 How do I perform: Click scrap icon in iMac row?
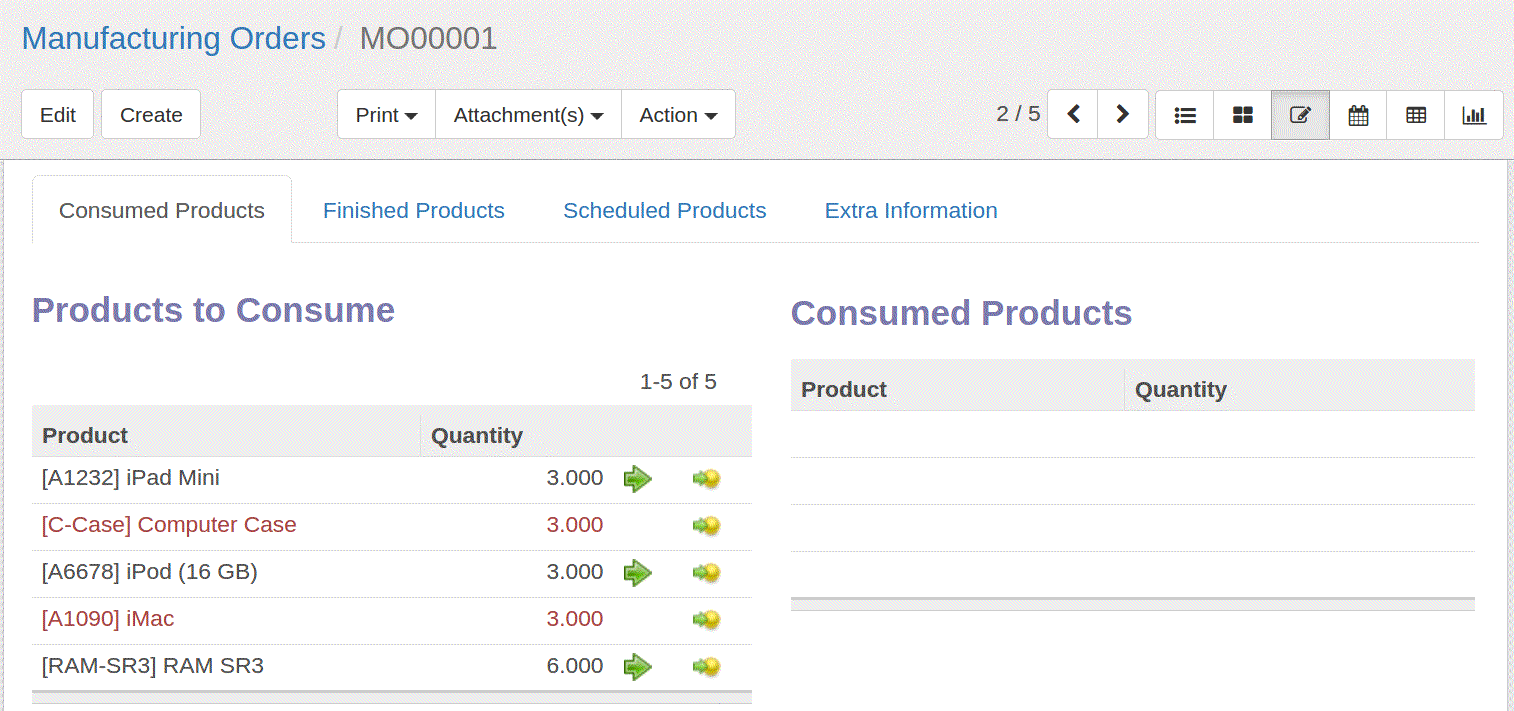[x=706, y=620]
